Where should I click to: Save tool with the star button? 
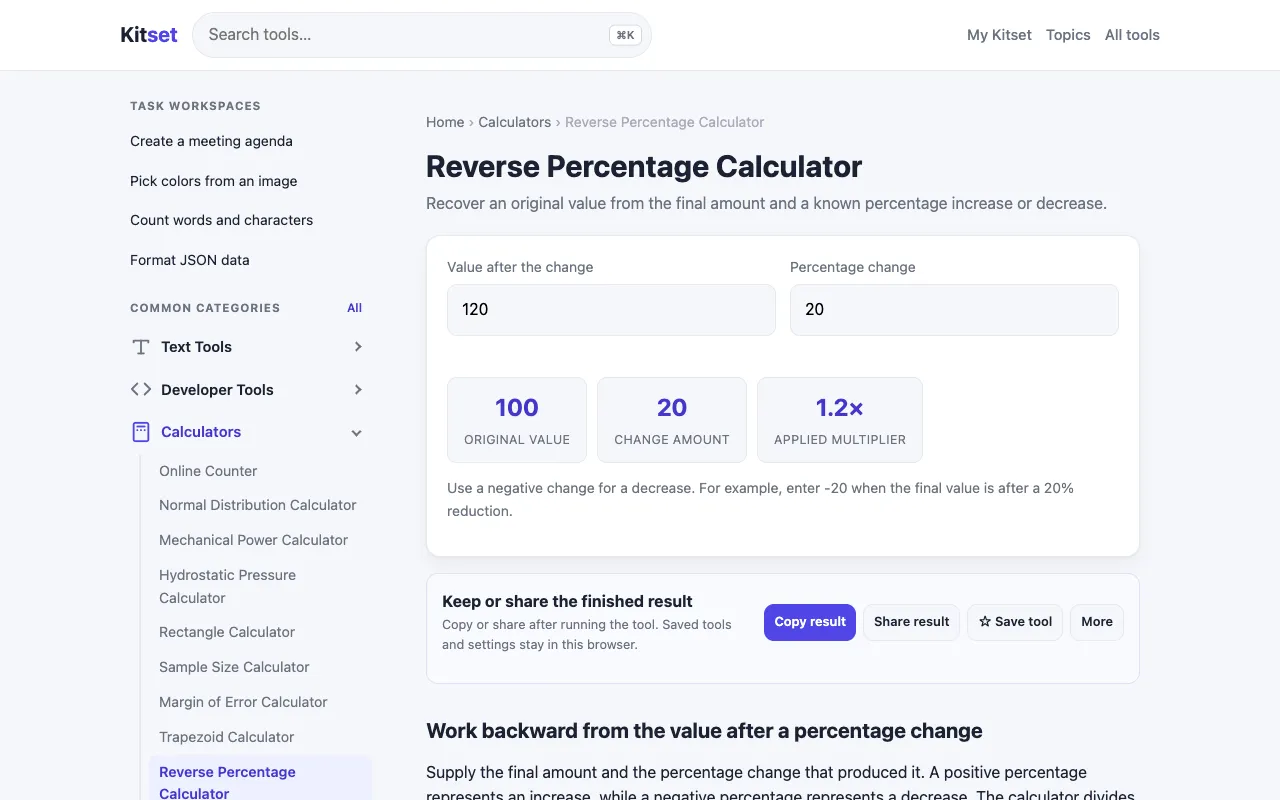click(x=1015, y=622)
